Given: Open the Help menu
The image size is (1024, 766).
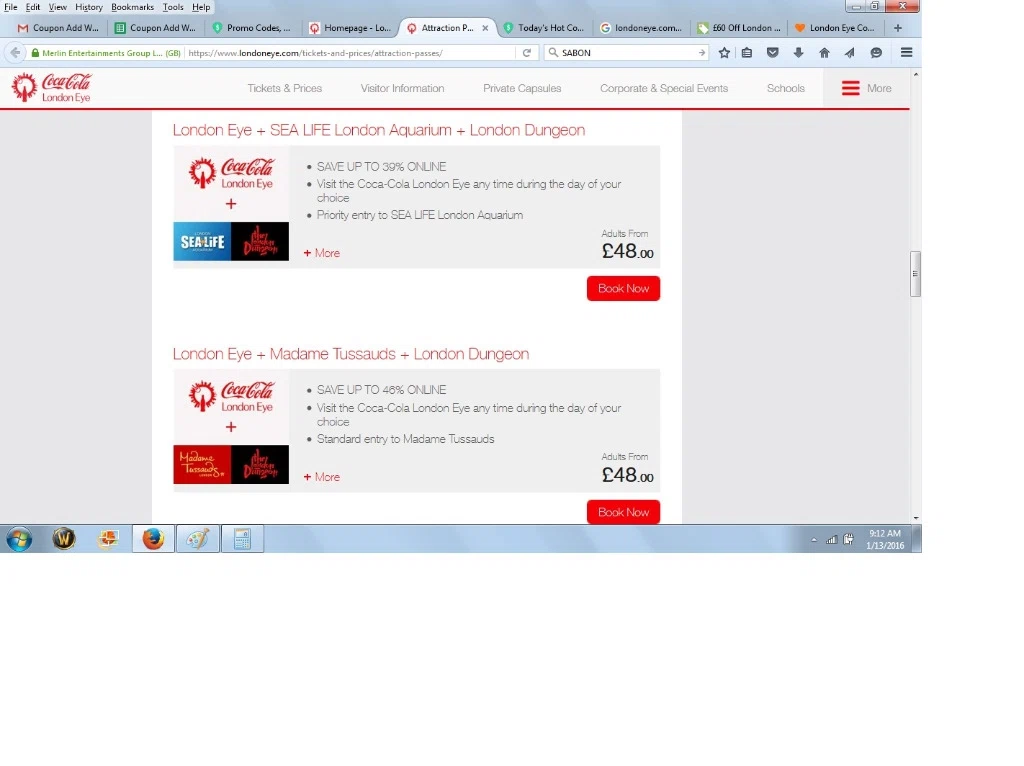Looking at the screenshot, I should [x=201, y=7].
